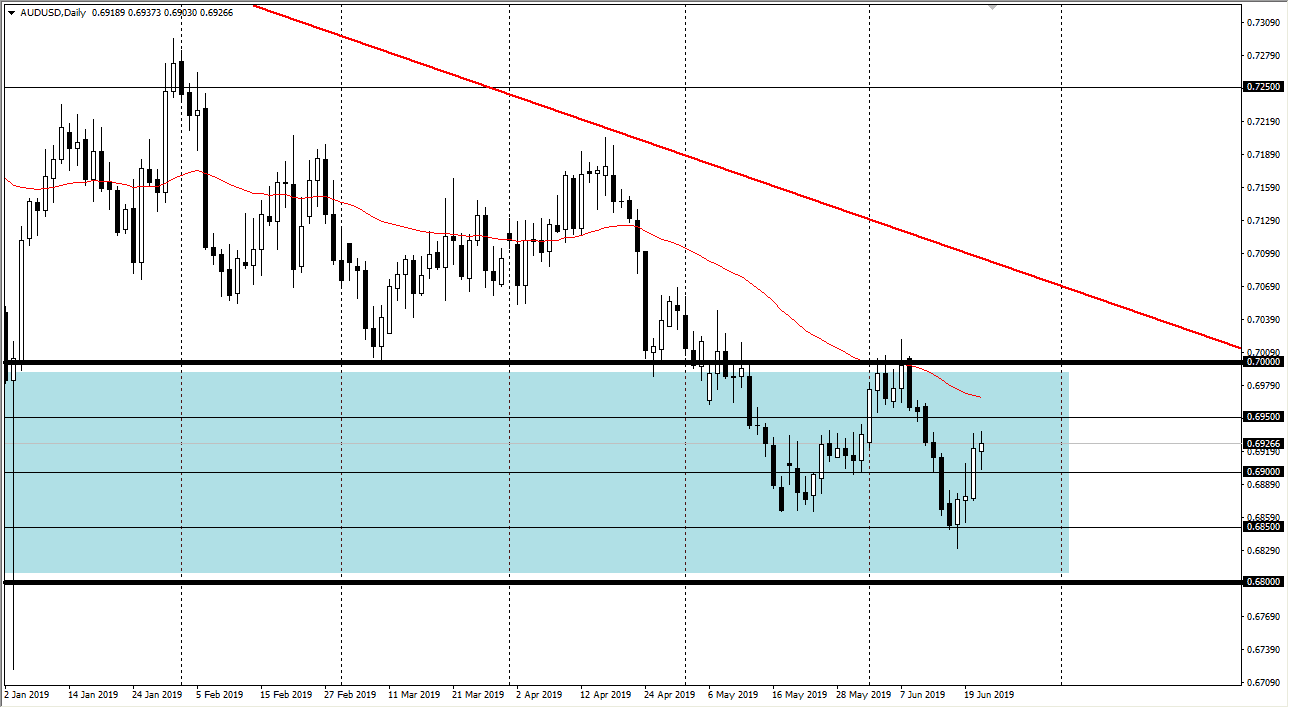Viewport: 1289px width, 708px height.
Task: Click the 6 May 2019 date label
Action: [x=733, y=694]
